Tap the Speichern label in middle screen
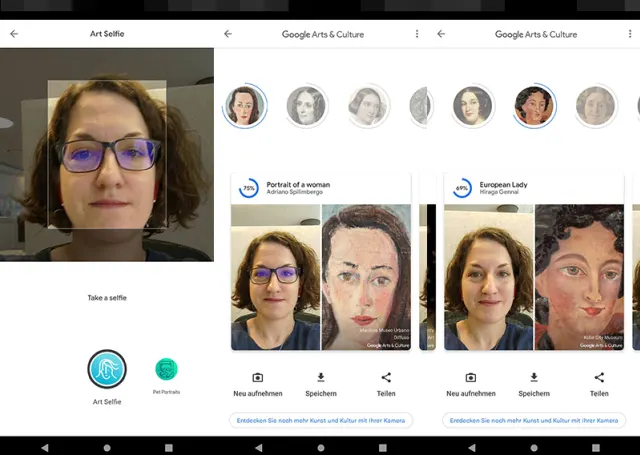Screen dimensions: 640x455 pyautogui.click(x=321, y=394)
